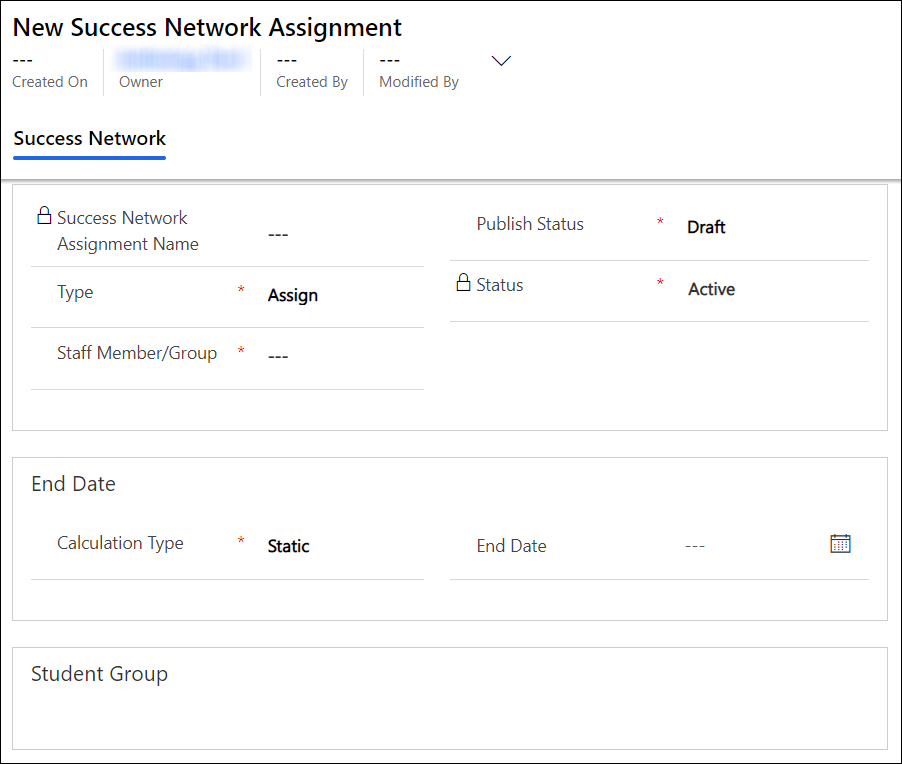Click the Student Group section header
902x764 pixels.
[99, 674]
